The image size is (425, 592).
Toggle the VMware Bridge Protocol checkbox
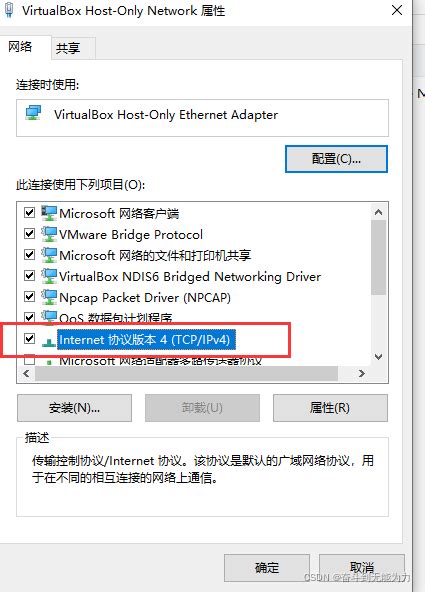point(29,234)
